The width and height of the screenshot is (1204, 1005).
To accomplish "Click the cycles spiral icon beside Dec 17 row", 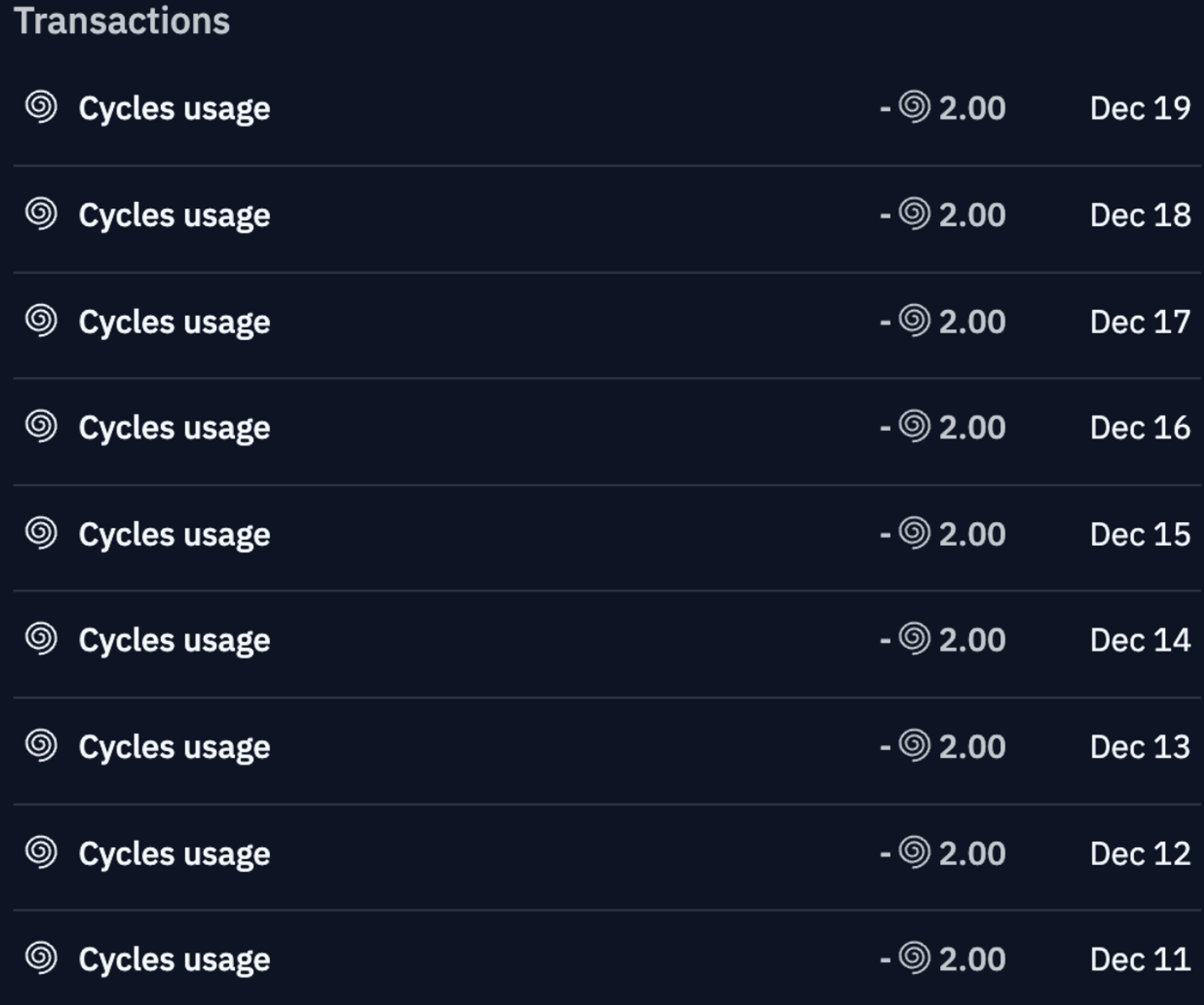I will click(x=41, y=320).
